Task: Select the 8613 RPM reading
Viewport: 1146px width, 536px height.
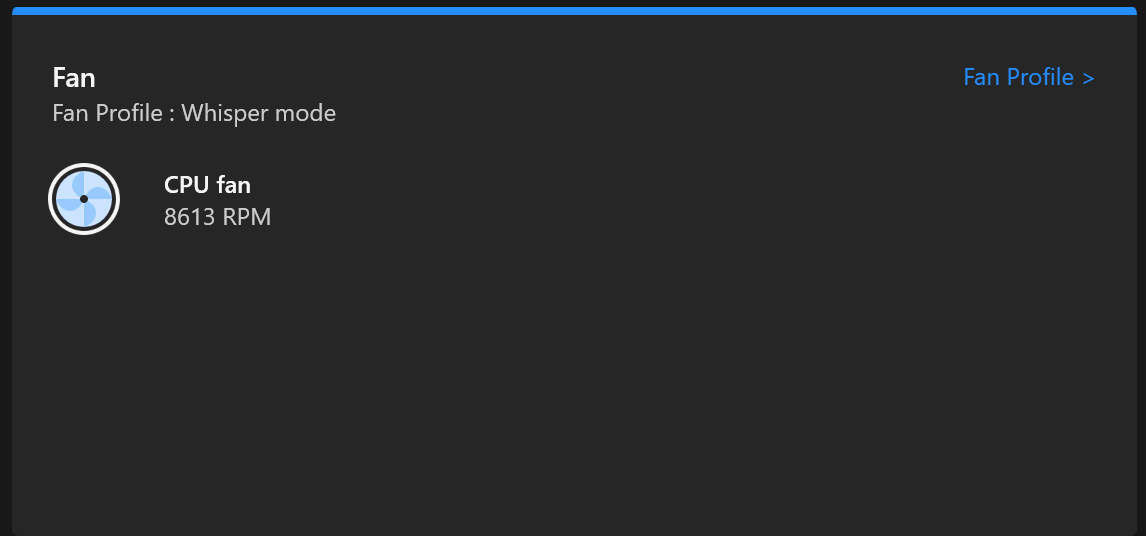Action: pos(218,217)
